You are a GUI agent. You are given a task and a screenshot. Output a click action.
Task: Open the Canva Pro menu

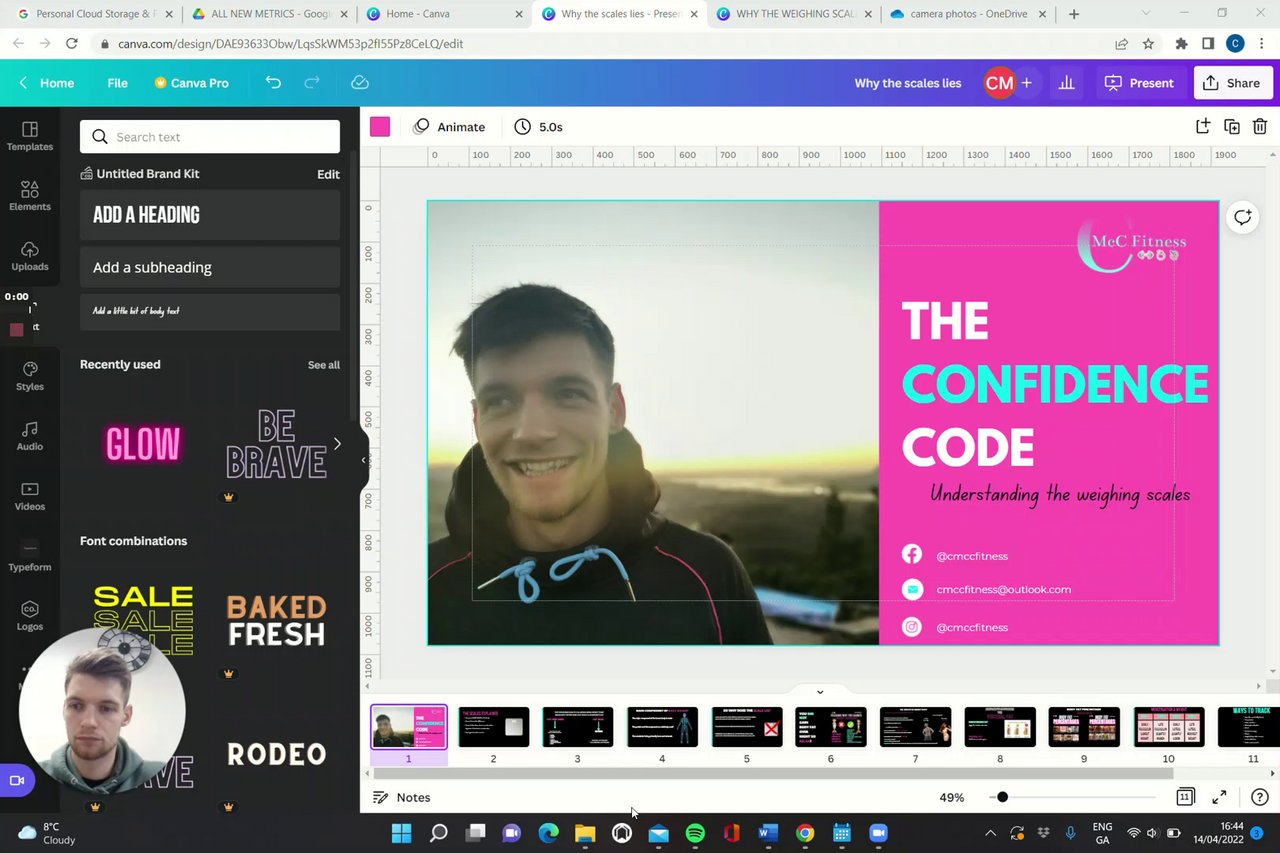click(x=191, y=83)
